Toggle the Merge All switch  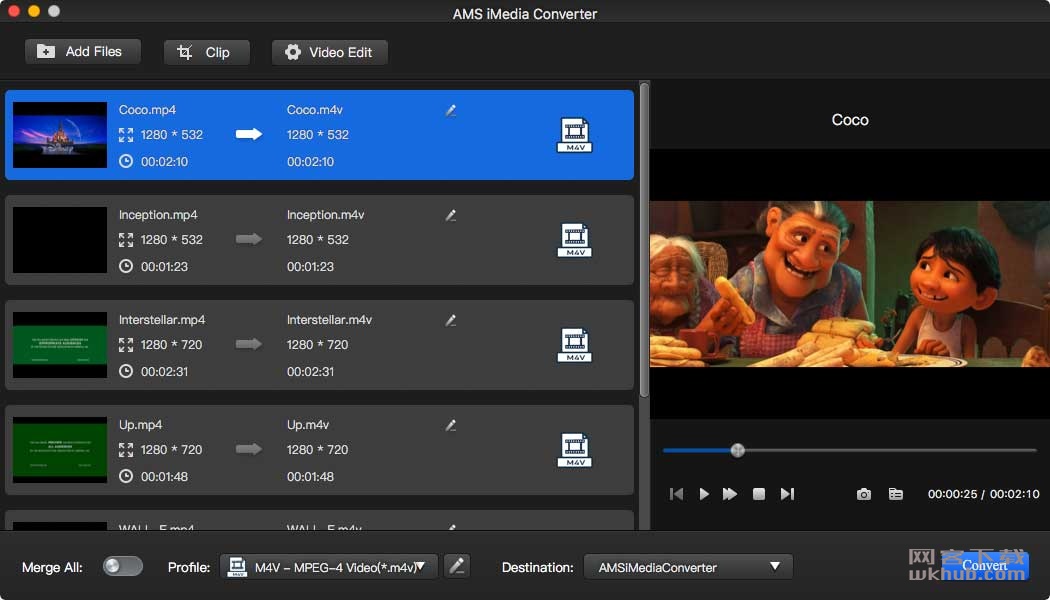click(123, 567)
